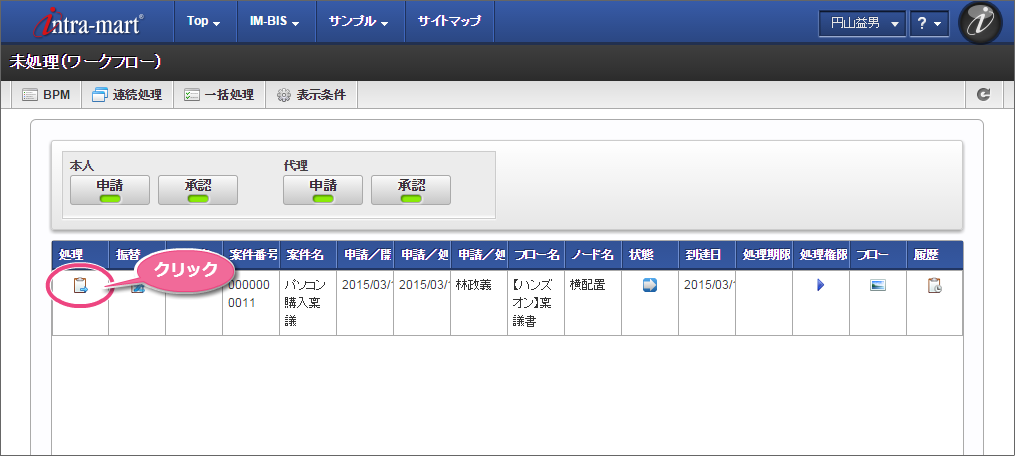Click 一括処理 in the toolbar

click(x=219, y=95)
